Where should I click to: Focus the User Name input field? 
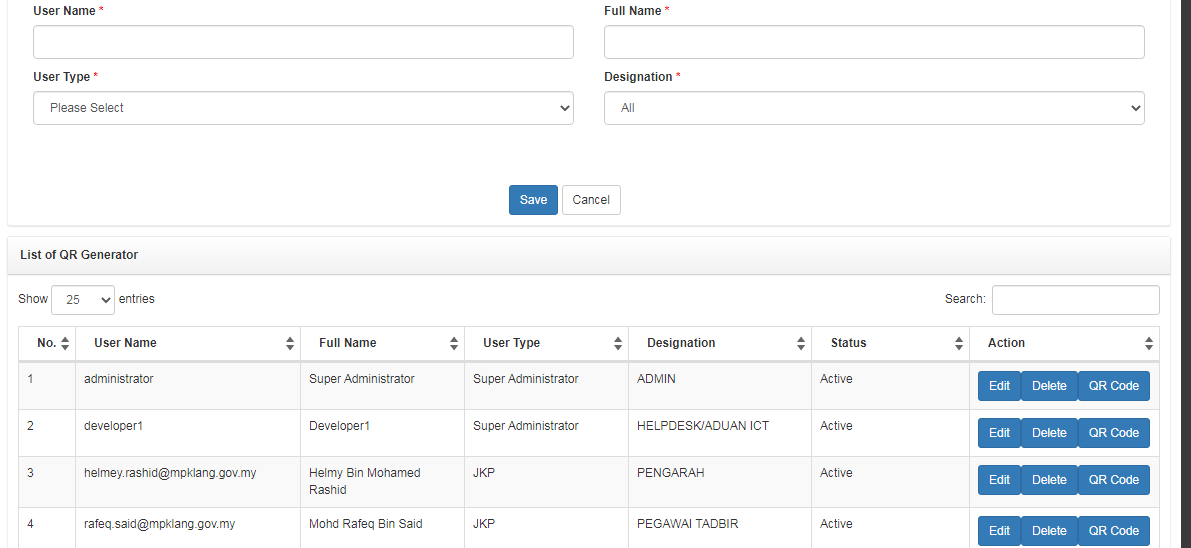(x=303, y=42)
